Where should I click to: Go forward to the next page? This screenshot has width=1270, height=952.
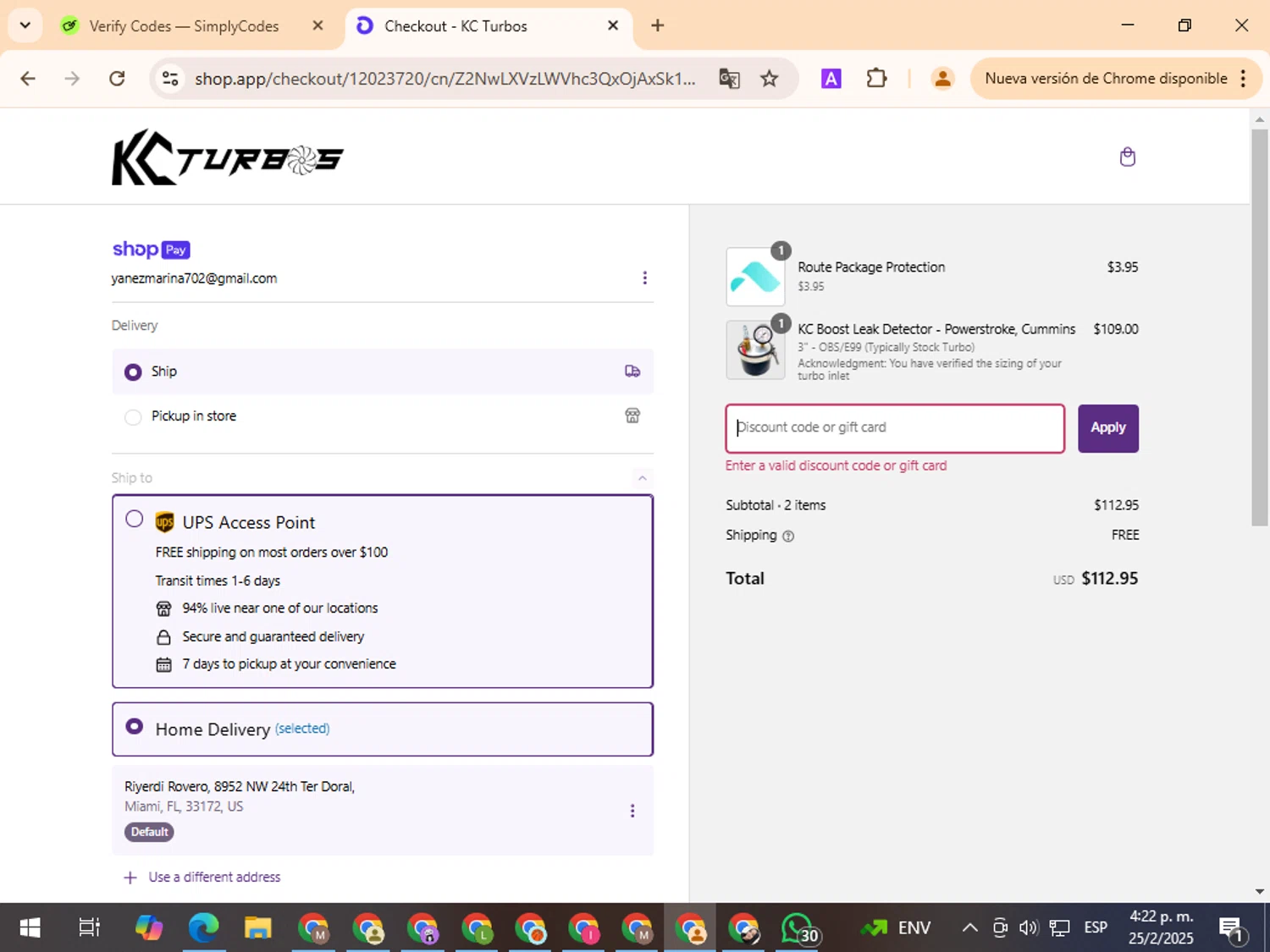[x=73, y=79]
